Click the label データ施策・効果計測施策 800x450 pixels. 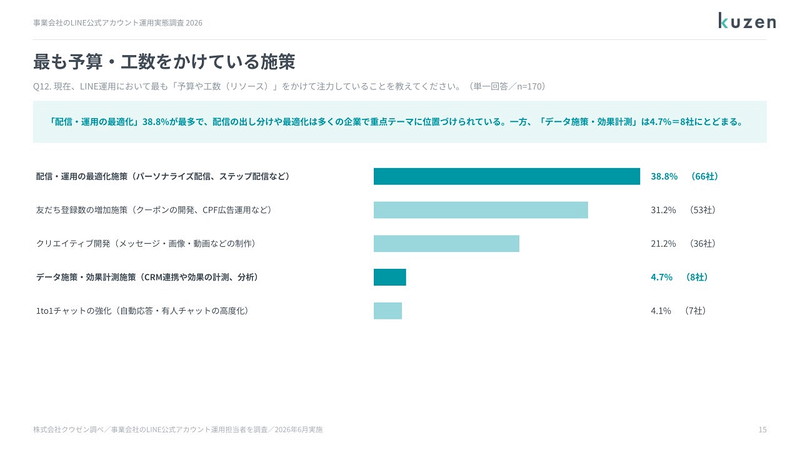click(x=147, y=277)
